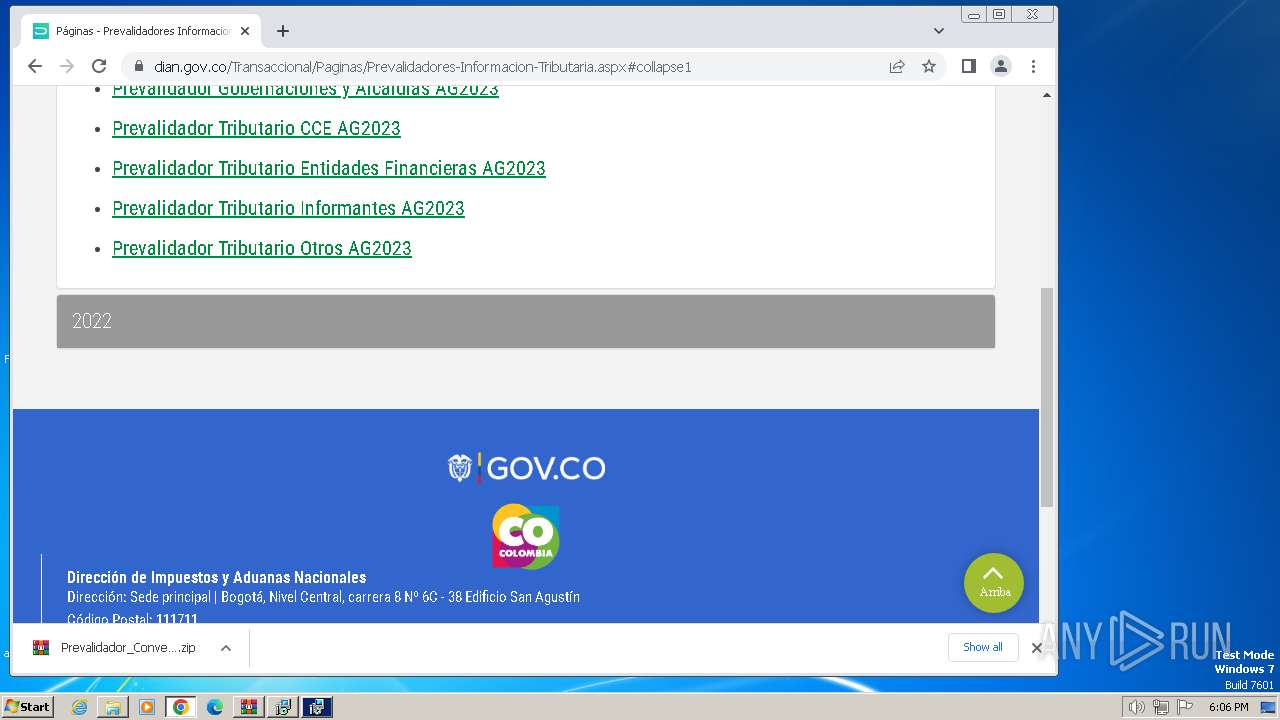Launch Internet Explorer from taskbar
The width and height of the screenshot is (1280, 720).
click(x=79, y=707)
